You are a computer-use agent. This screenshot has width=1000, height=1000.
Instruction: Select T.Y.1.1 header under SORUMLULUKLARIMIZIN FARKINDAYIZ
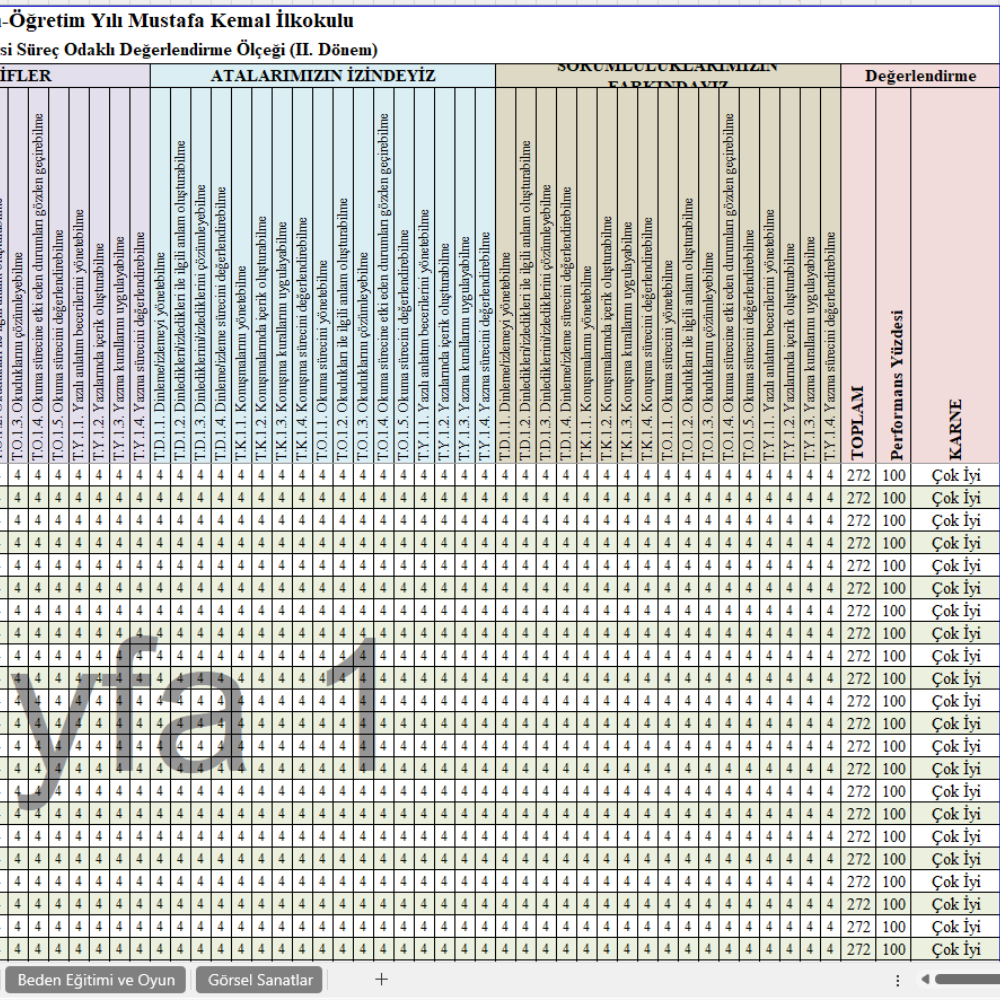[x=770, y=276]
